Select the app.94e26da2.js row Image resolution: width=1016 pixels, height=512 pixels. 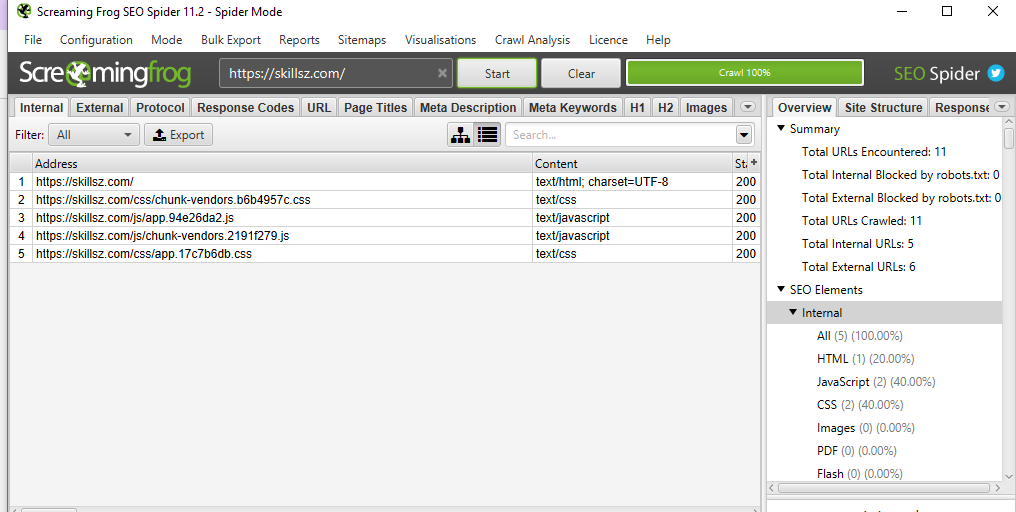384,218
